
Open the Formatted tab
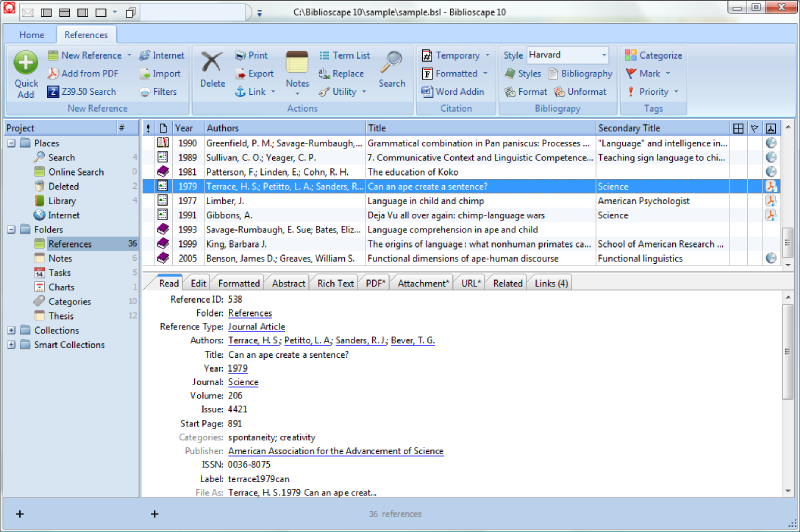point(239,283)
